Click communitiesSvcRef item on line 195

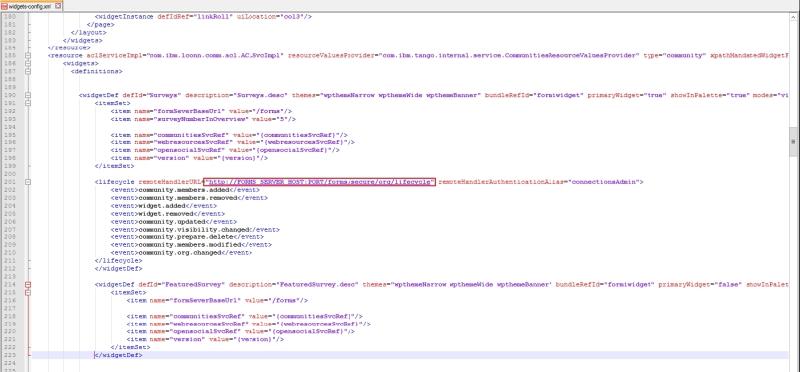click(229, 135)
